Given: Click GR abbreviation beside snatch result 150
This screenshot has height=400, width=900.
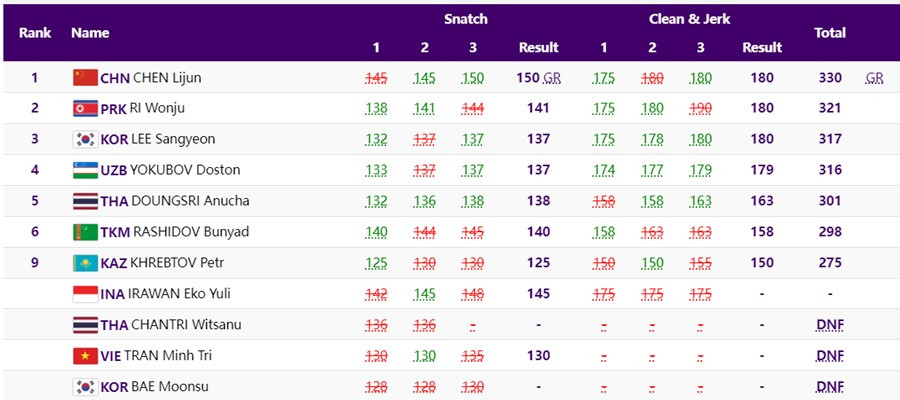Looking at the screenshot, I should pos(551,78).
